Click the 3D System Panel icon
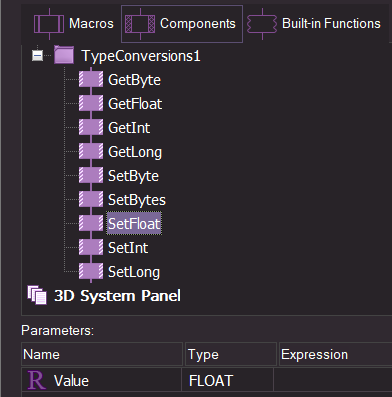The width and height of the screenshot is (392, 397). click(x=37, y=295)
